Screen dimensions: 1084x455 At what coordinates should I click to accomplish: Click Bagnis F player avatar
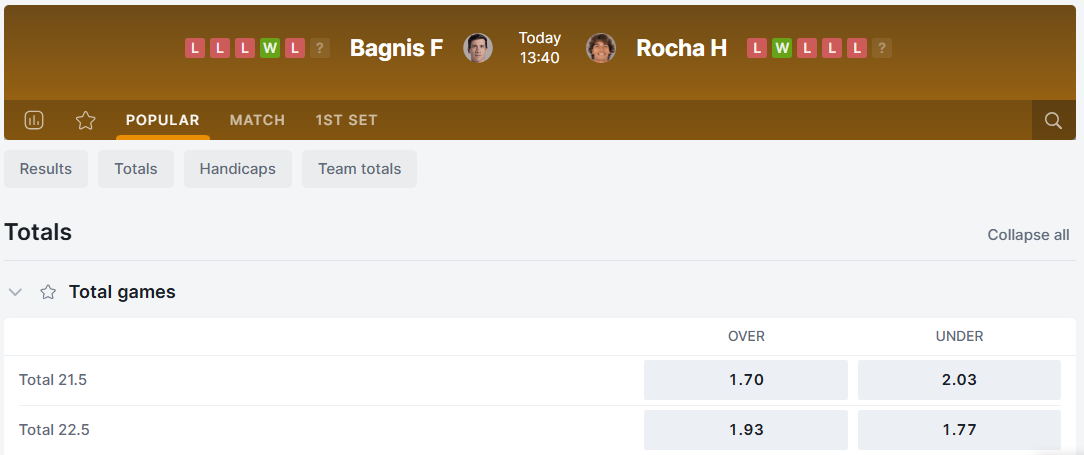(x=478, y=48)
